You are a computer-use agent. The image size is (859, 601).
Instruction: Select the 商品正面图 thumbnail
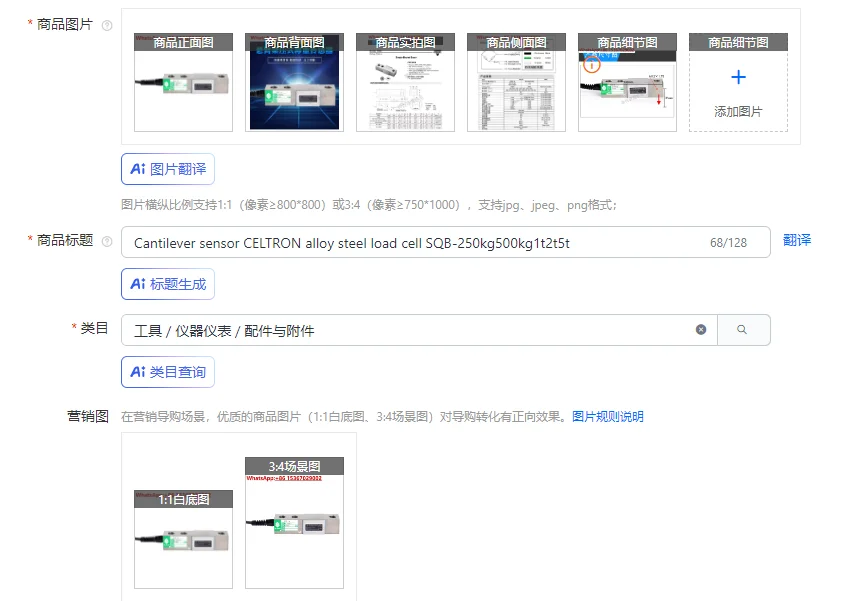coord(184,82)
